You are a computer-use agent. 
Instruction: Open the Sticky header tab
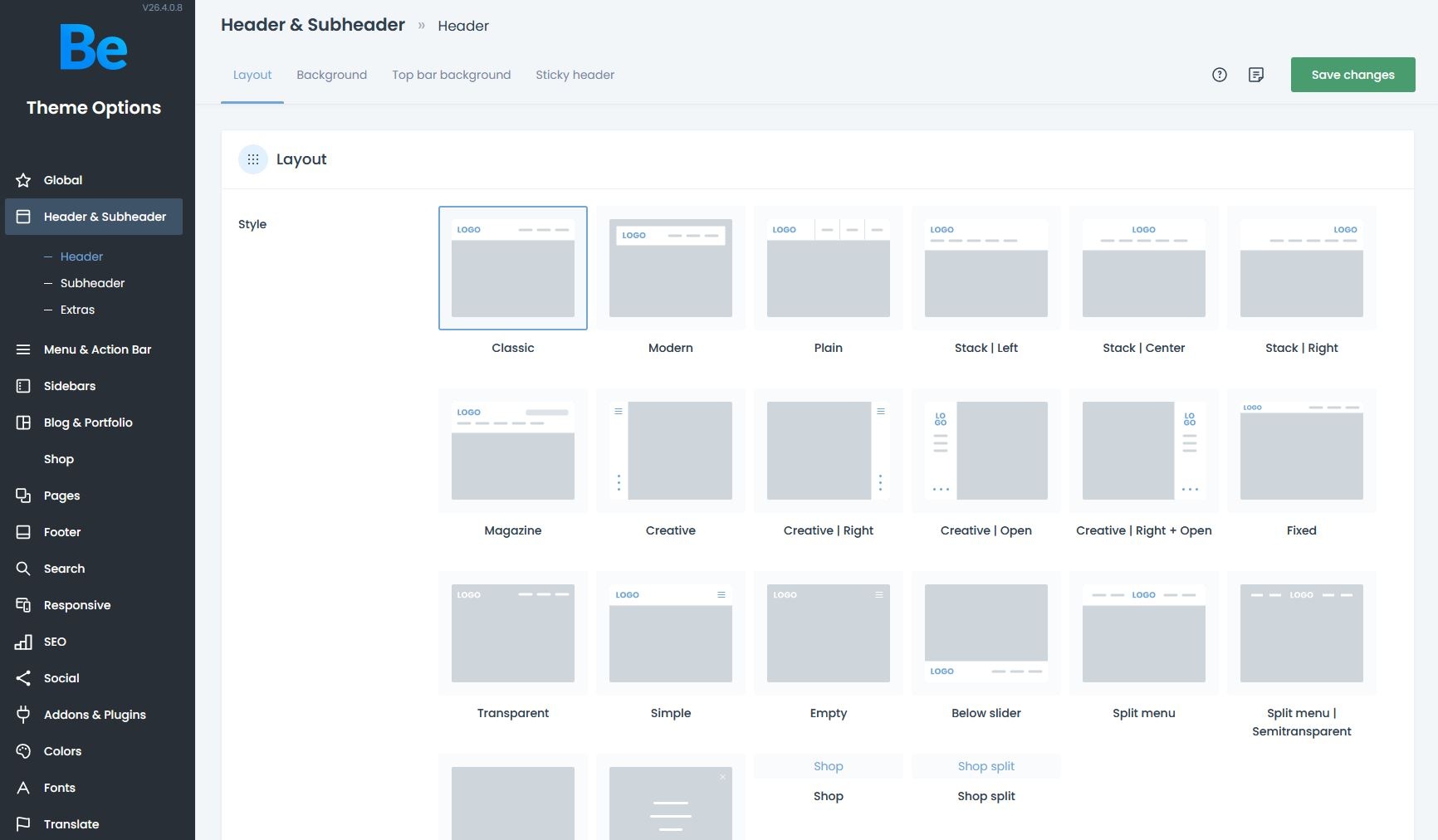[x=575, y=75]
